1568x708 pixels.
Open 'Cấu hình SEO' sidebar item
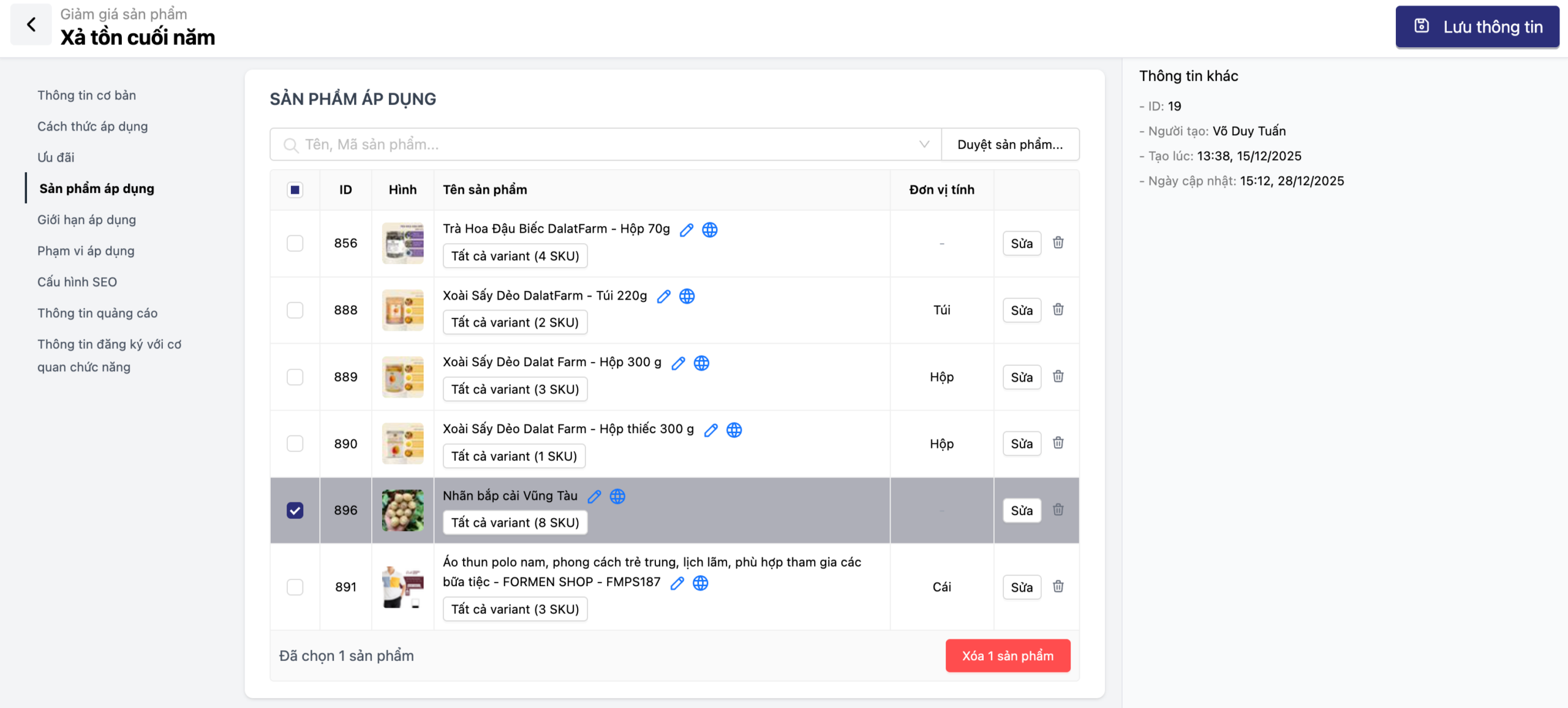pyautogui.click(x=77, y=282)
